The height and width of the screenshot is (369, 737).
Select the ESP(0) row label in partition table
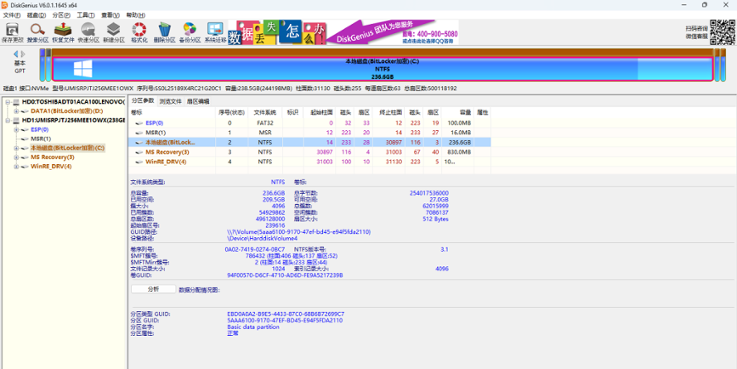tap(154, 123)
